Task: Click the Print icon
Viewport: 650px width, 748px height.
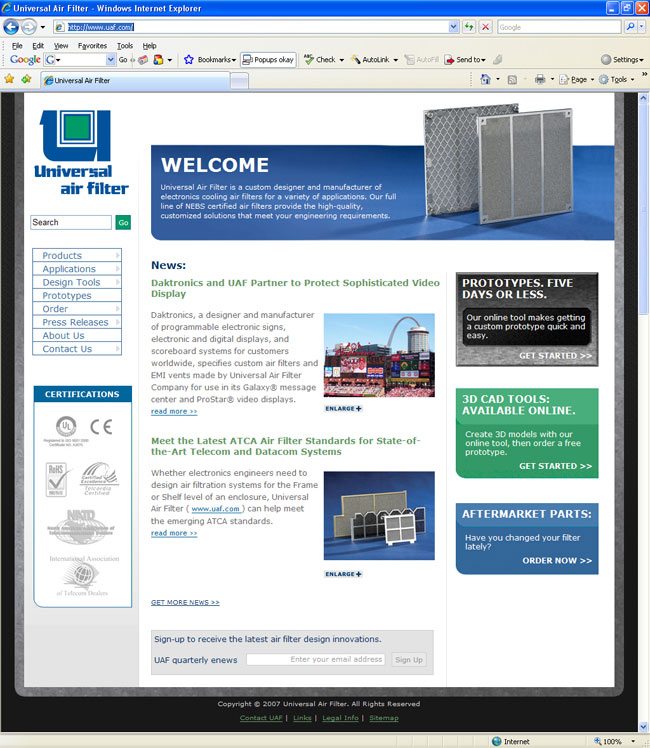Action: point(539,79)
